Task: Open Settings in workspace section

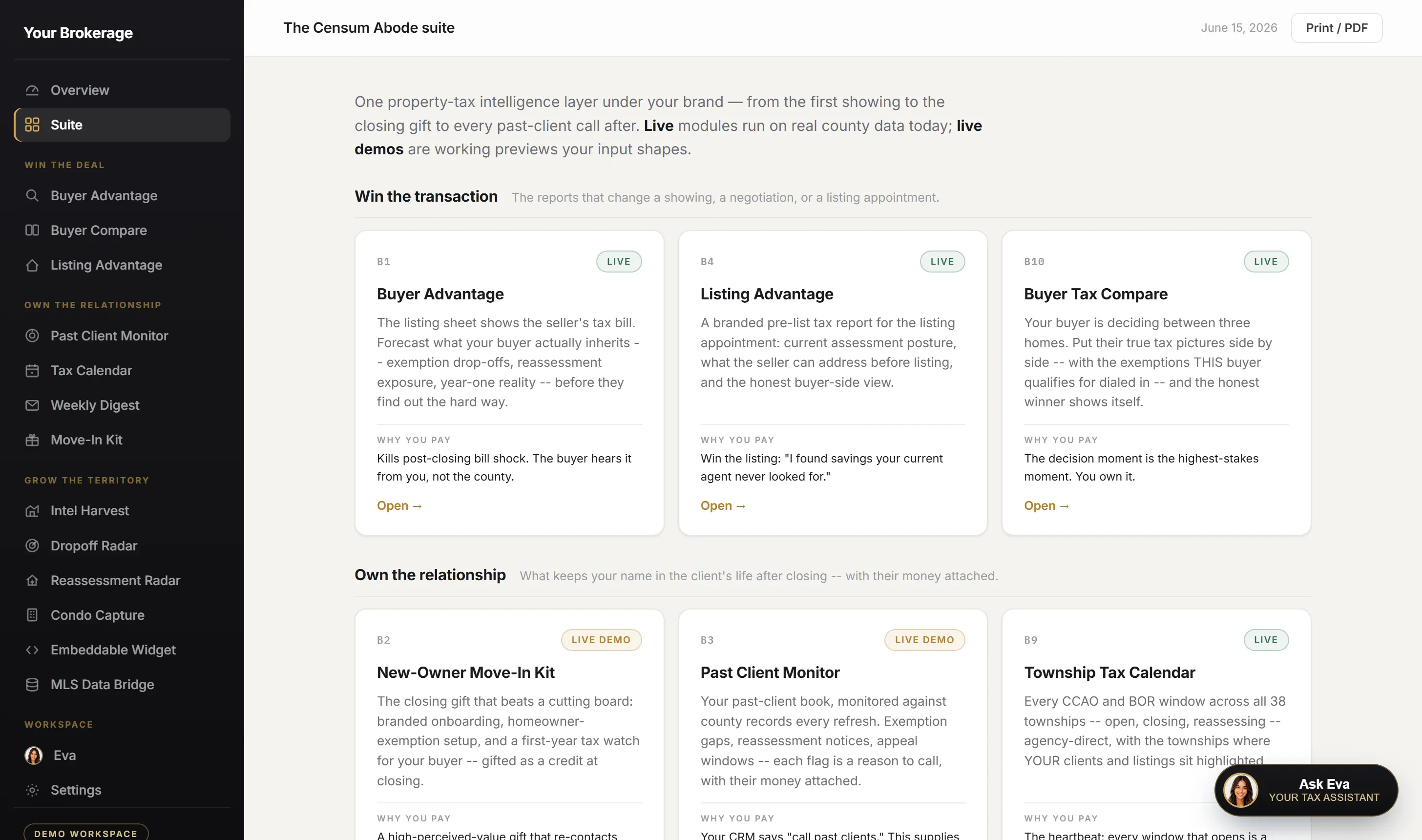Action: (122, 790)
